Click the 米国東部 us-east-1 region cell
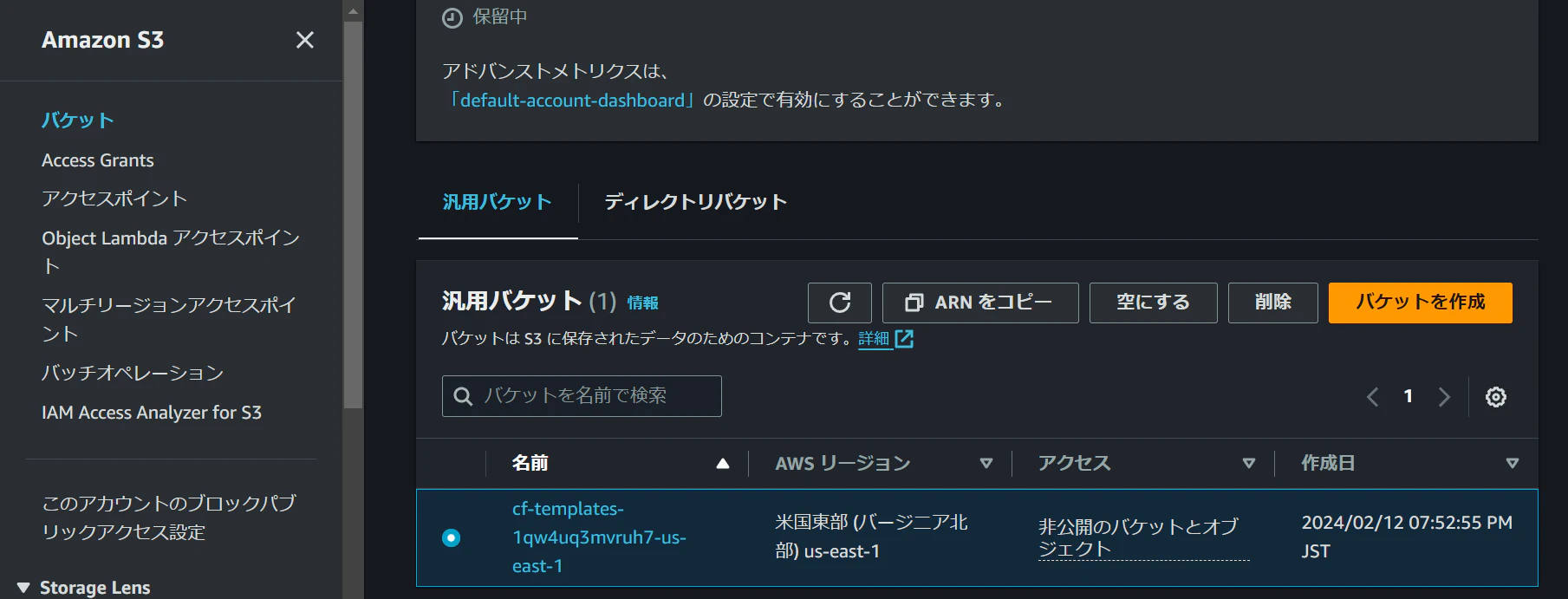 [x=871, y=537]
